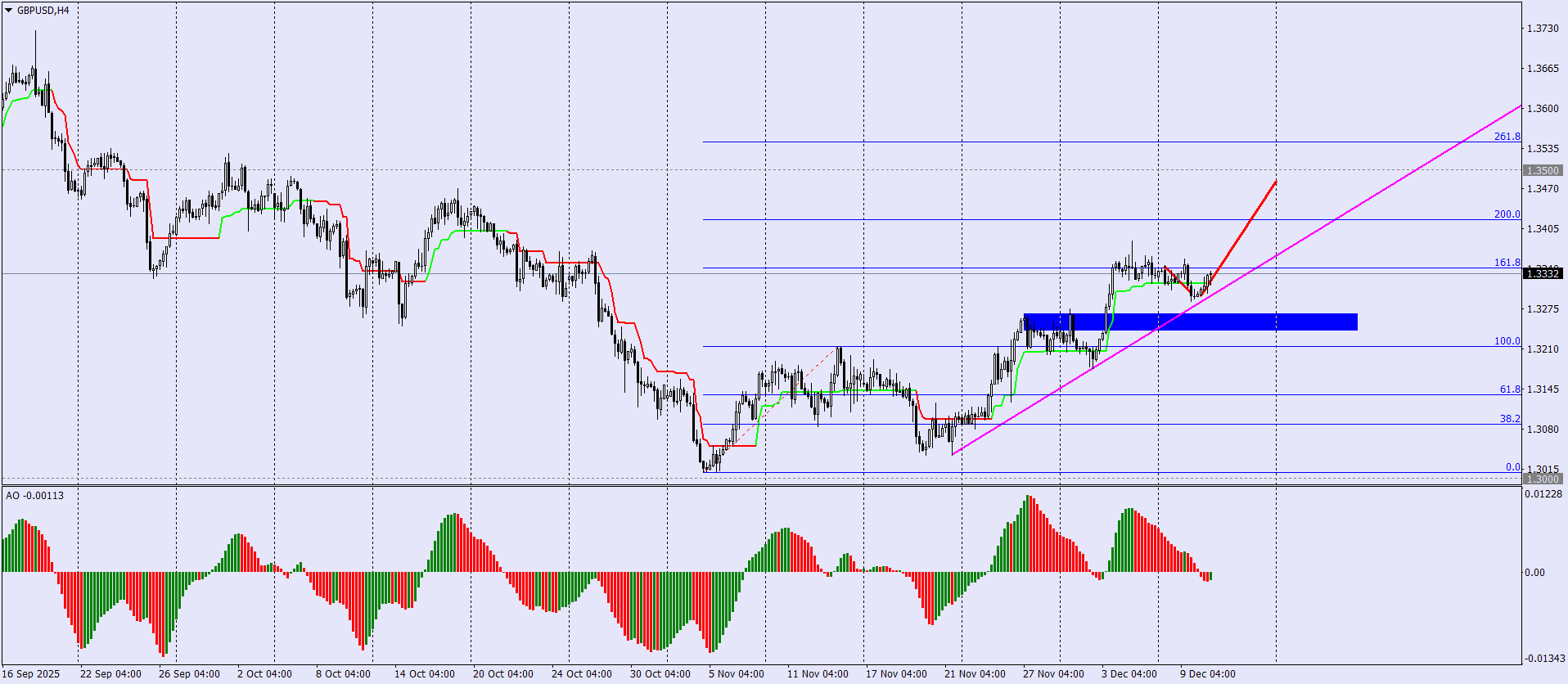This screenshot has width=1568, height=684.
Task: Click the 16 Sep 2025 date label
Action: point(31,674)
